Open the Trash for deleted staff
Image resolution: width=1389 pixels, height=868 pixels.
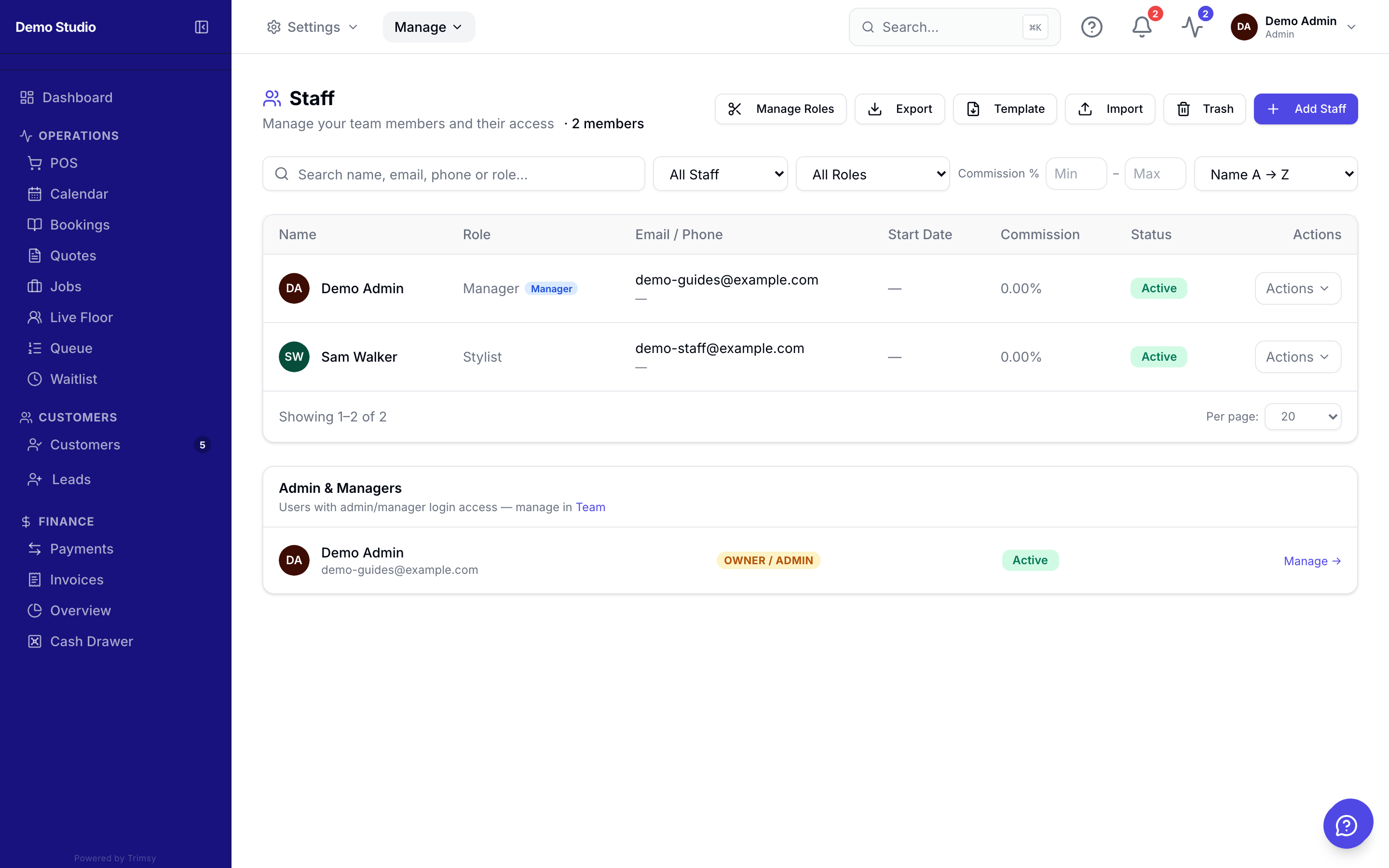(x=1204, y=109)
